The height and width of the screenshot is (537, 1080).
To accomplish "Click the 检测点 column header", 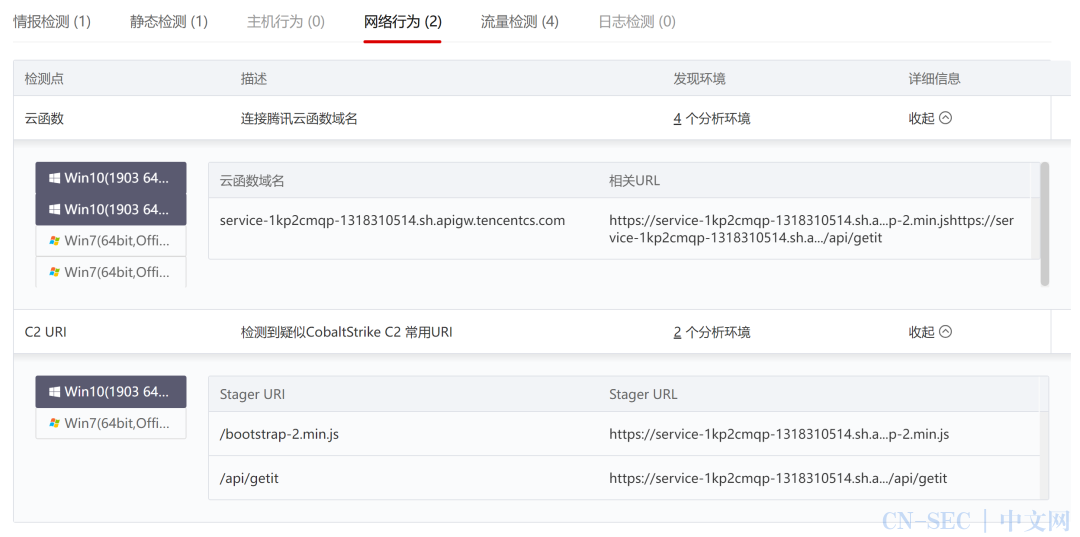I will [44, 78].
